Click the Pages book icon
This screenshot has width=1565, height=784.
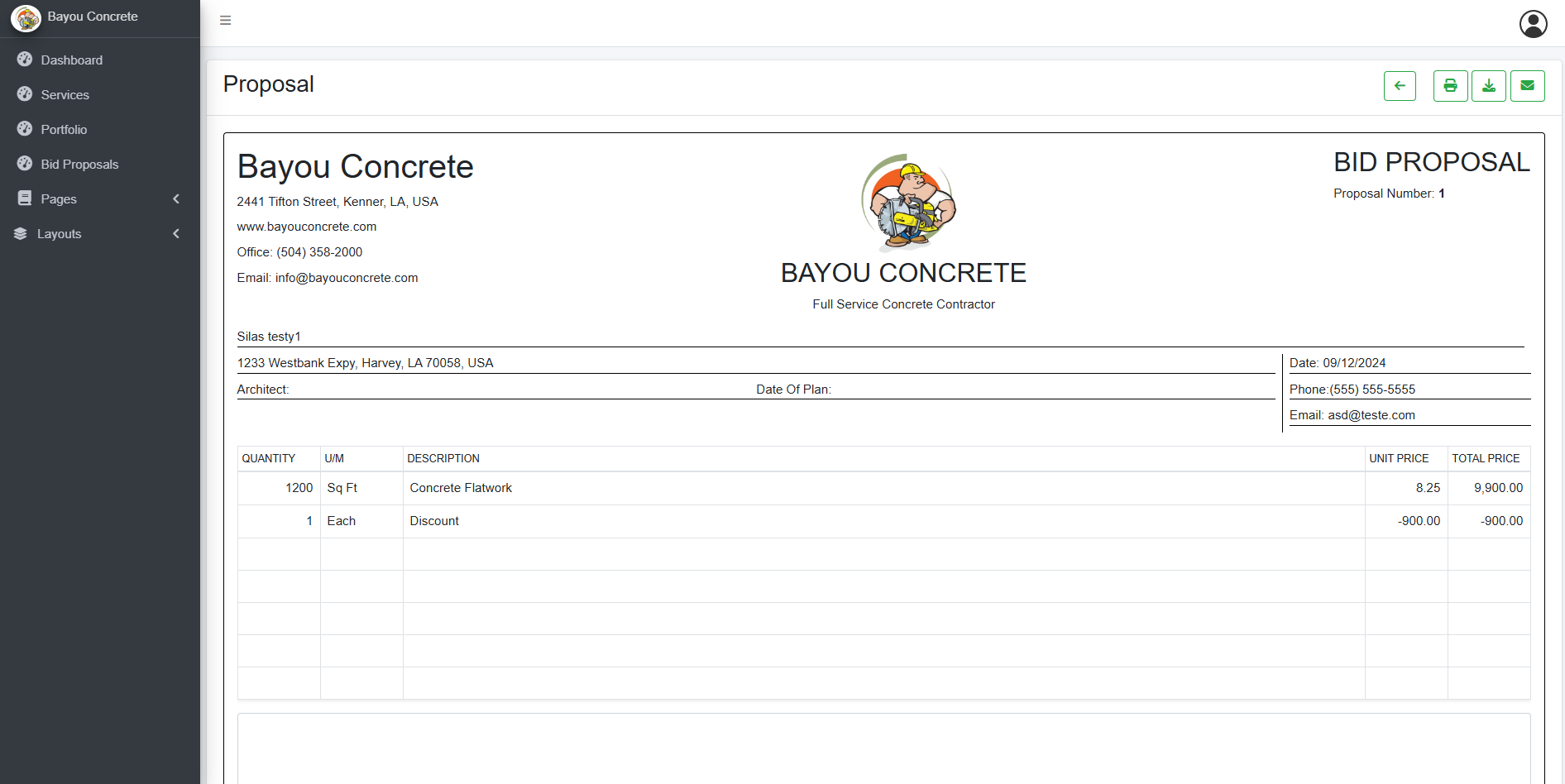coord(23,198)
